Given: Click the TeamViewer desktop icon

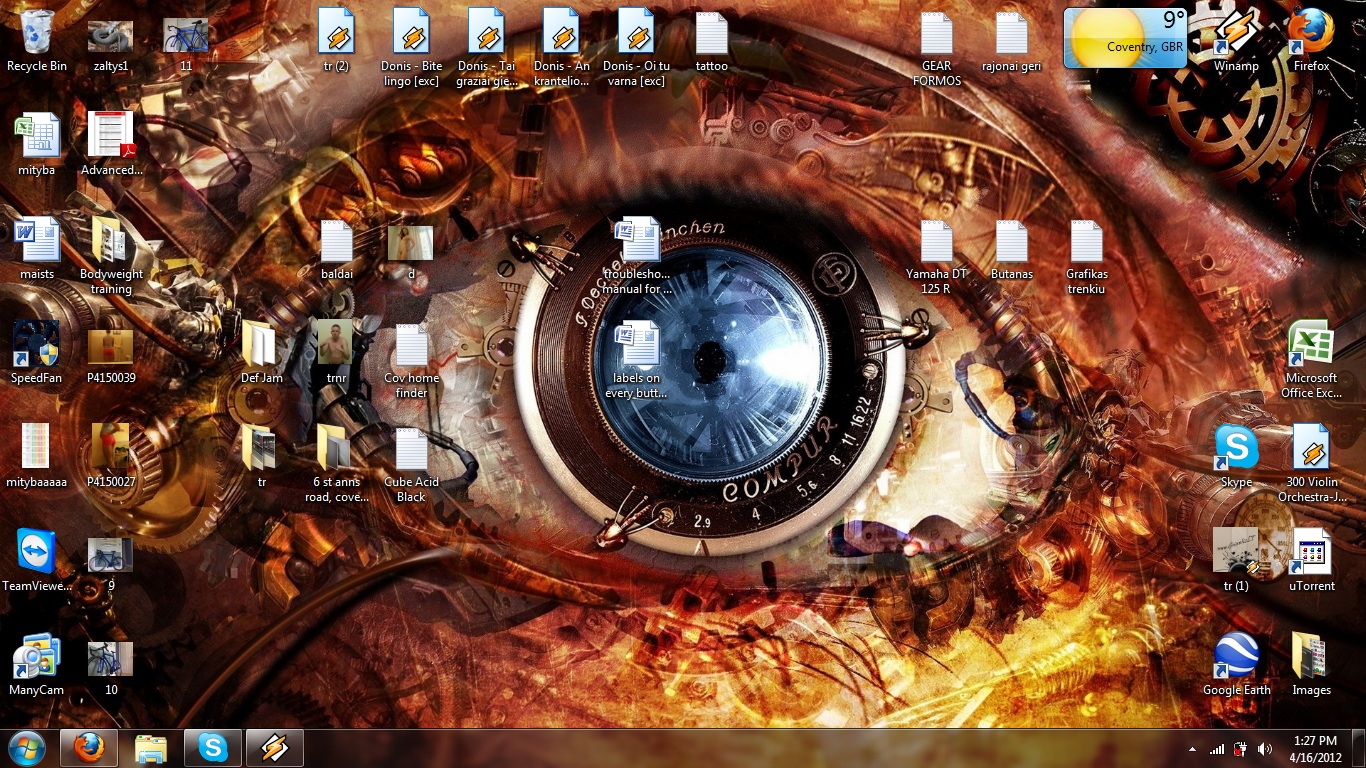Looking at the screenshot, I should tap(37, 561).
